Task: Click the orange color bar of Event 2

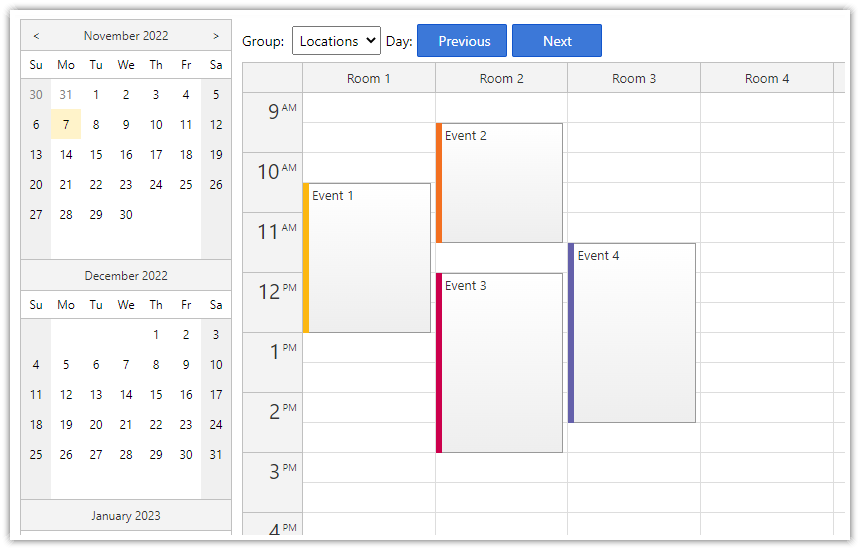Action: [439, 183]
